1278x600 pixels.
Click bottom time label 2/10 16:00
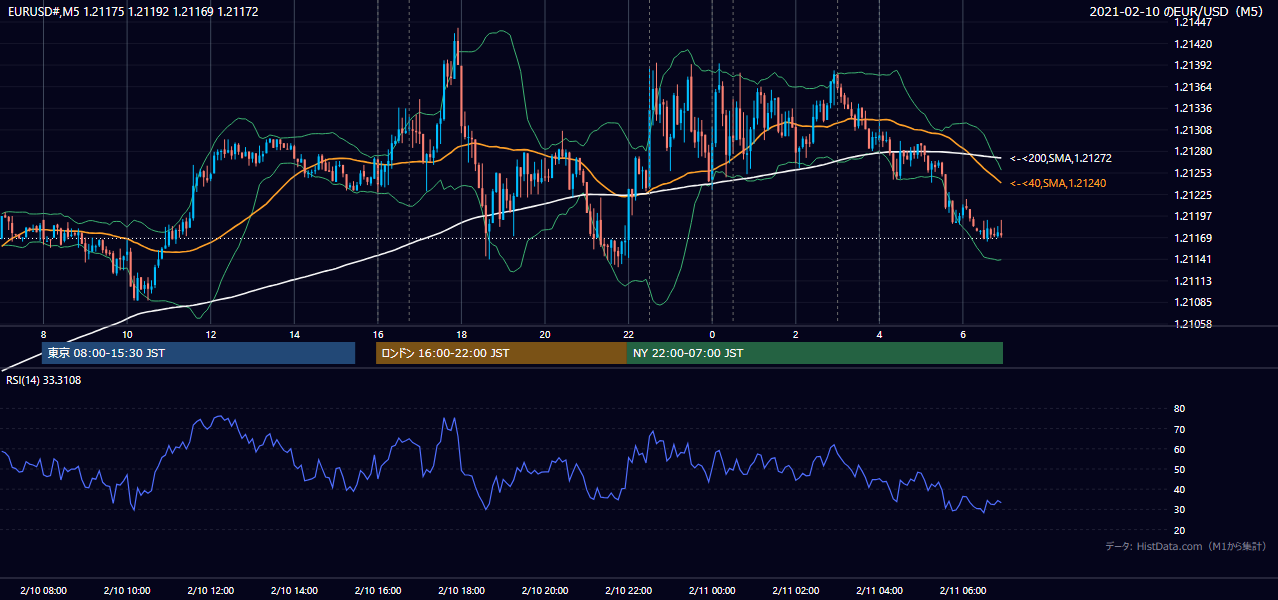click(377, 591)
